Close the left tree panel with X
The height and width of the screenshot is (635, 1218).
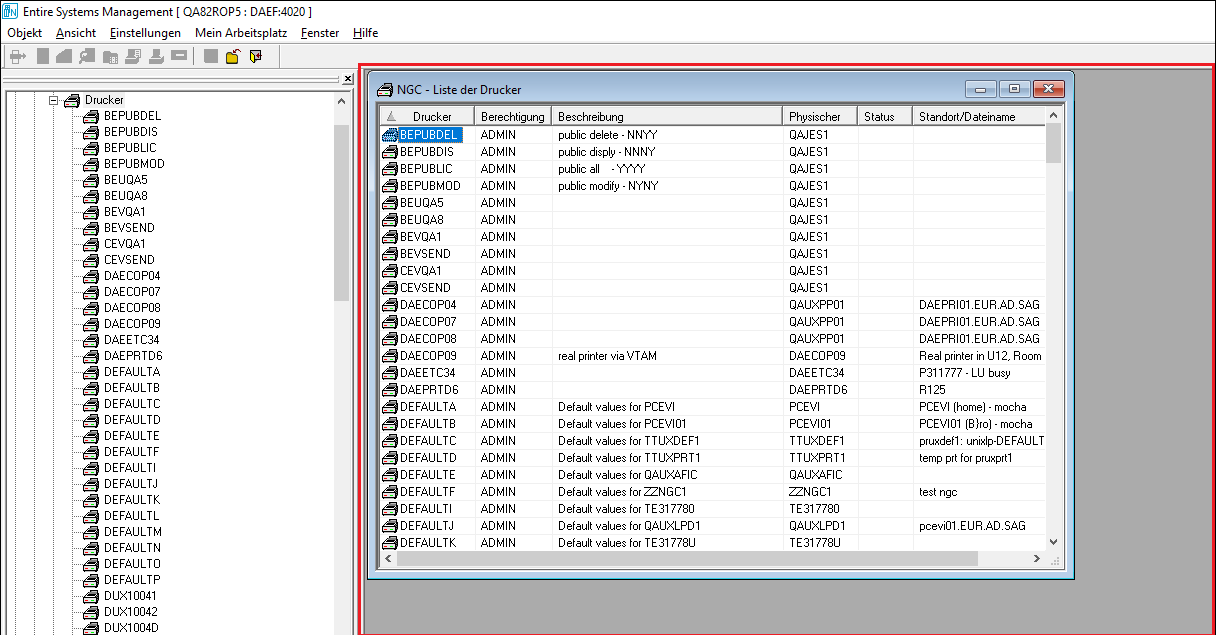[x=348, y=79]
